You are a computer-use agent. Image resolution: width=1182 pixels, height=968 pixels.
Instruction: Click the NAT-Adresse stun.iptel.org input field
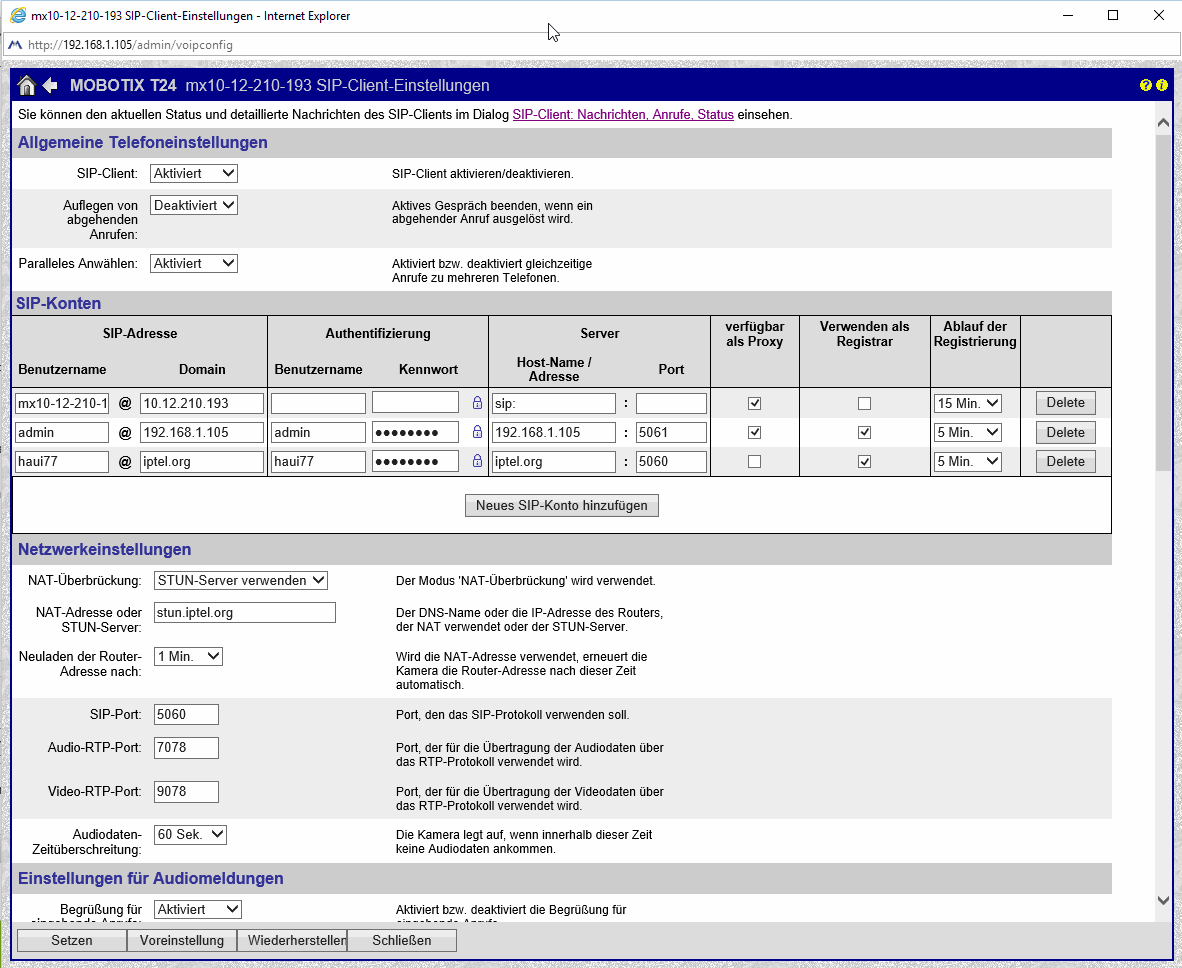tap(245, 613)
